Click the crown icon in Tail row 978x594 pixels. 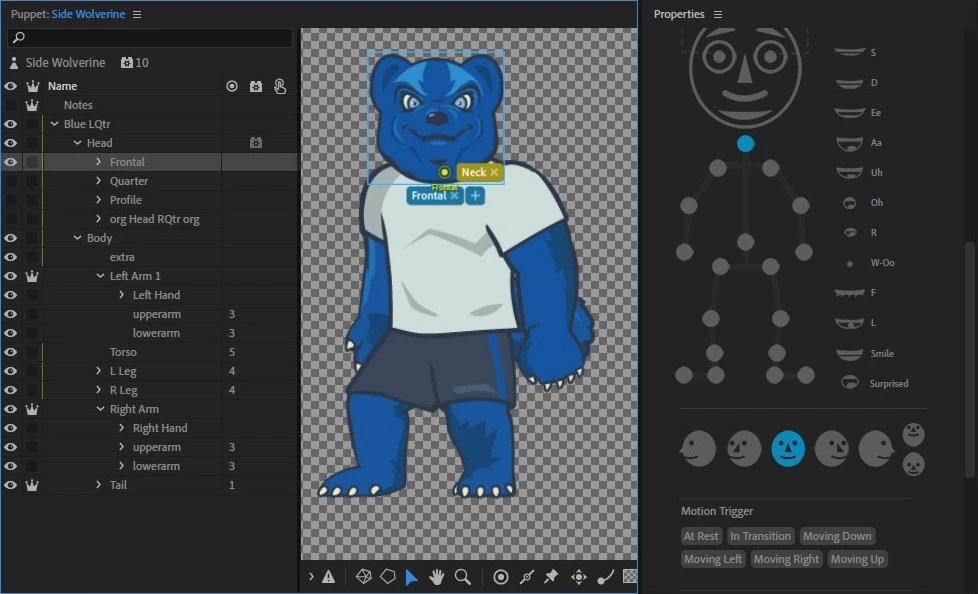[x=32, y=485]
